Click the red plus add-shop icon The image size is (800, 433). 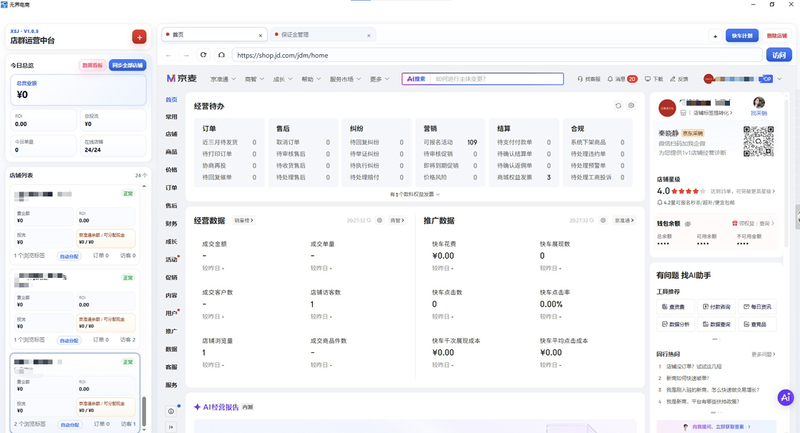click(139, 37)
